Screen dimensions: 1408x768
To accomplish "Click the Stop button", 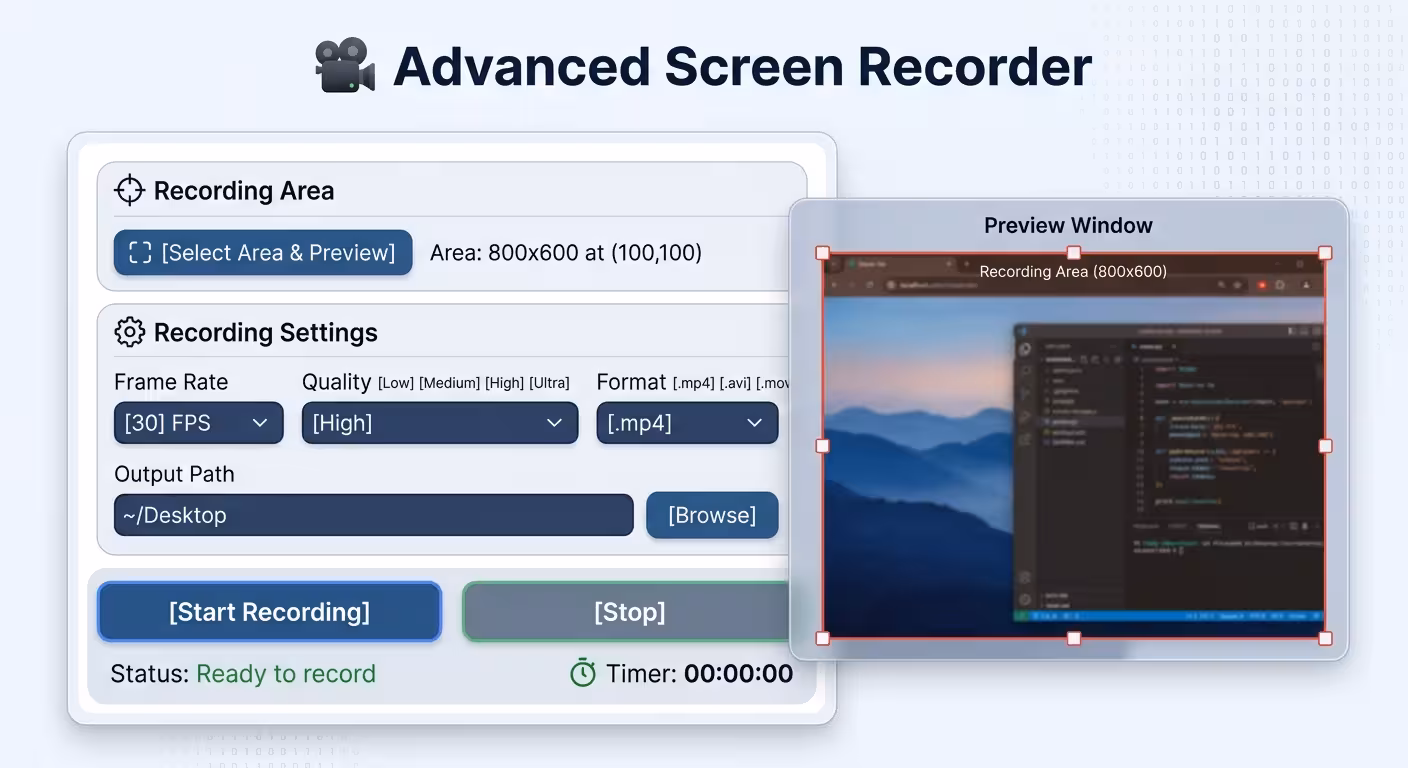I will [628, 612].
